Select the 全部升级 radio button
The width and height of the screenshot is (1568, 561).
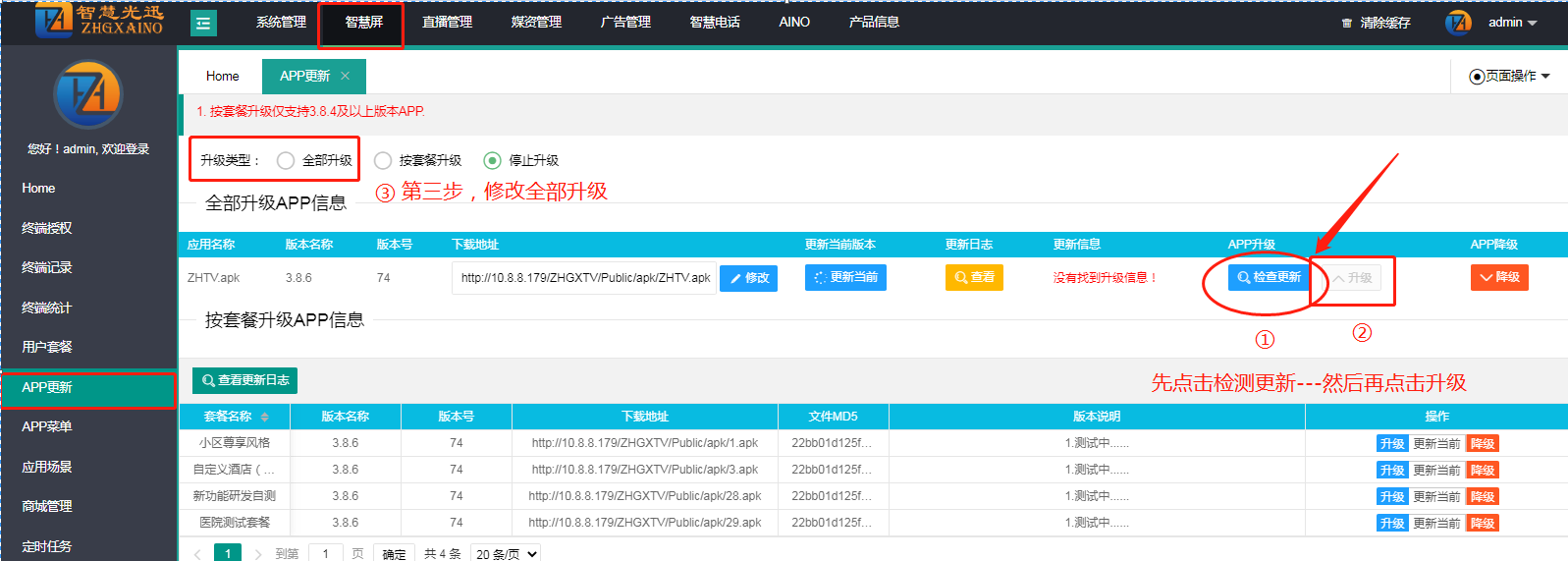point(286,160)
